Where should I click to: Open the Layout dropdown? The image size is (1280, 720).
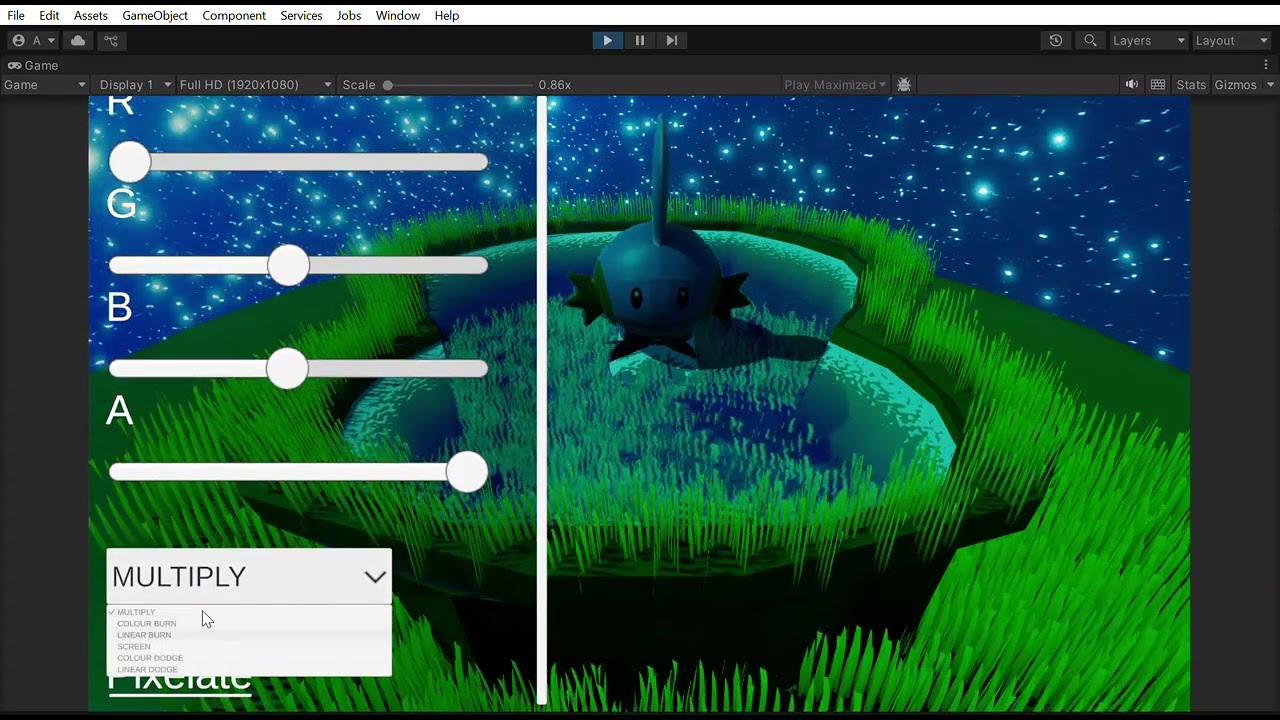(x=1231, y=40)
